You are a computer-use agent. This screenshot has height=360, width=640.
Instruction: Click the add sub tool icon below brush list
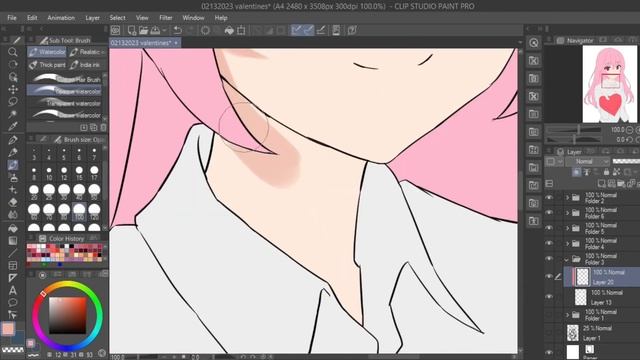click(84, 127)
